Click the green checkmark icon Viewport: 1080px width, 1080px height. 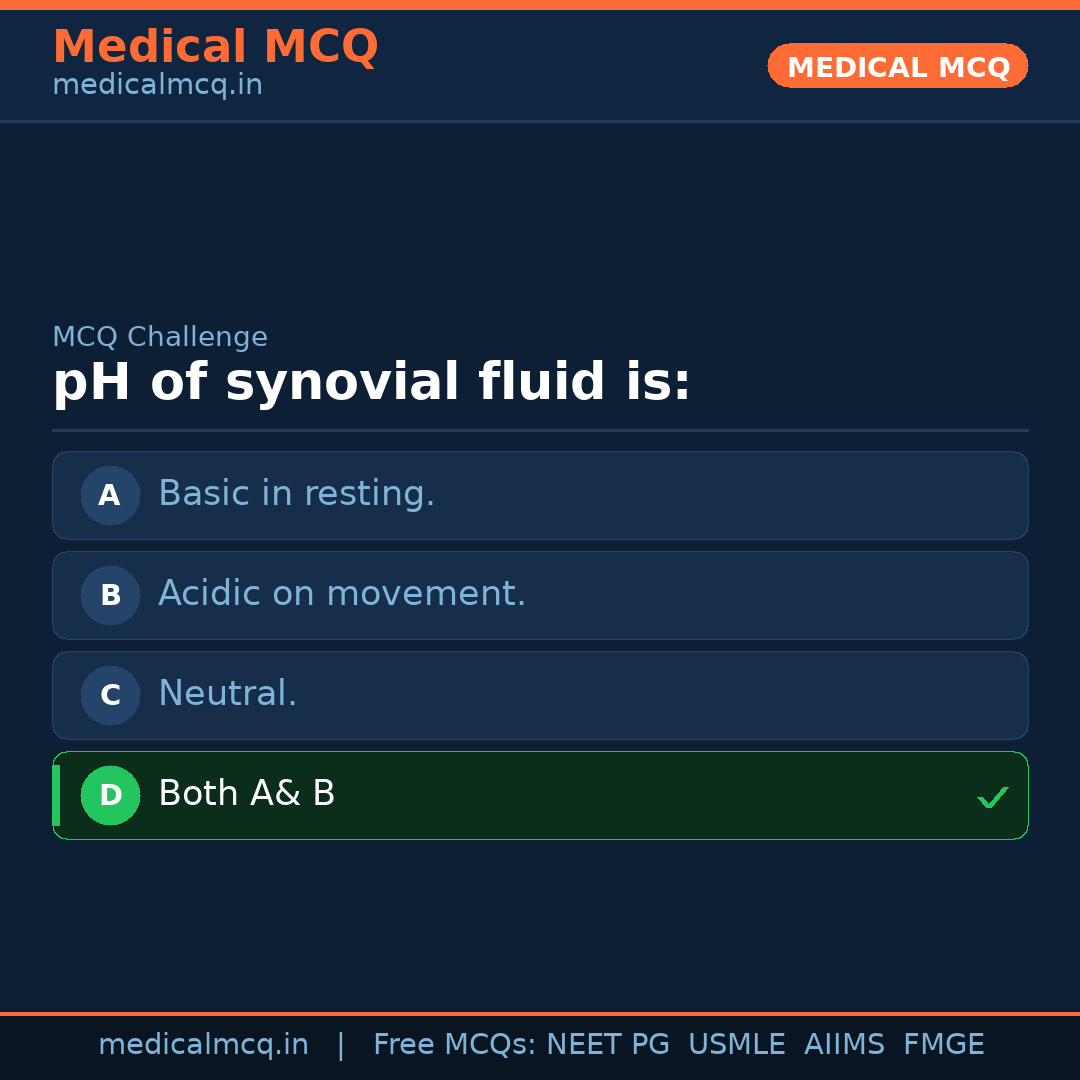[x=992, y=797]
